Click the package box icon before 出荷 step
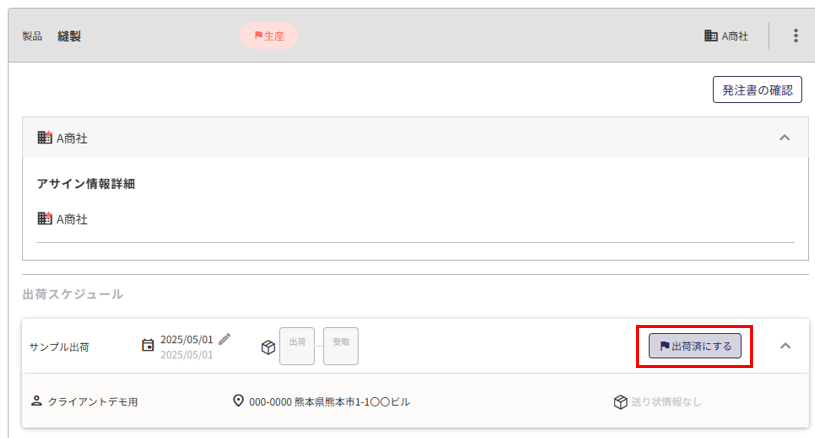This screenshot has height=438, width=815. pyautogui.click(x=268, y=347)
